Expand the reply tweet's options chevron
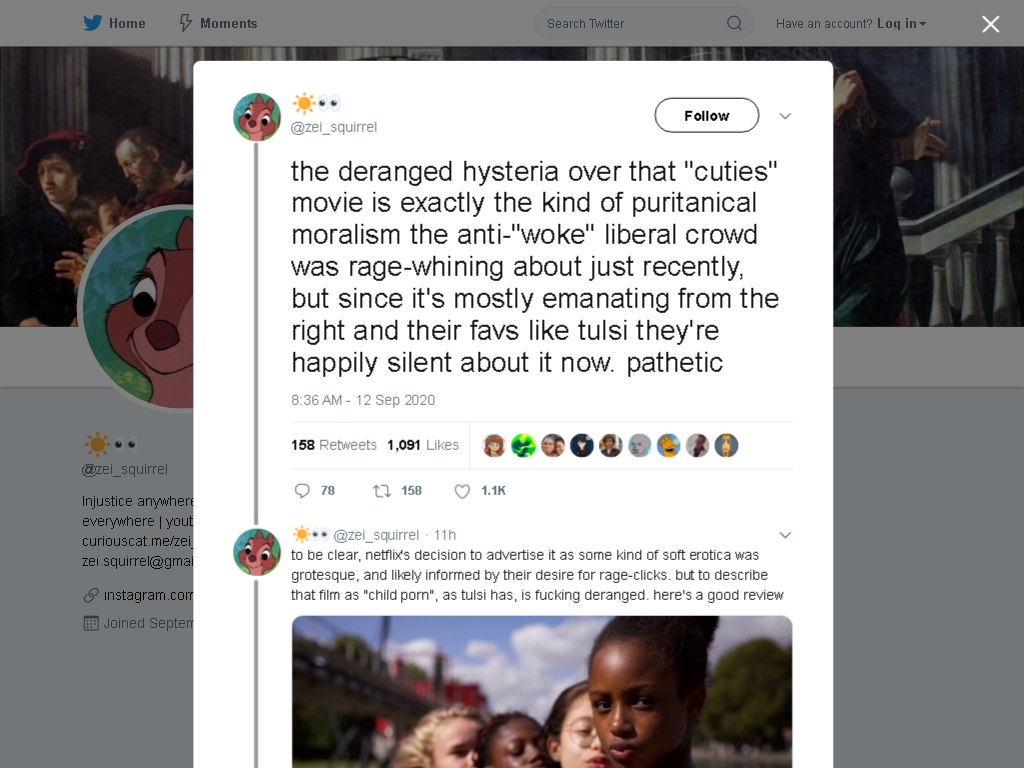This screenshot has width=1024, height=768. click(x=785, y=535)
